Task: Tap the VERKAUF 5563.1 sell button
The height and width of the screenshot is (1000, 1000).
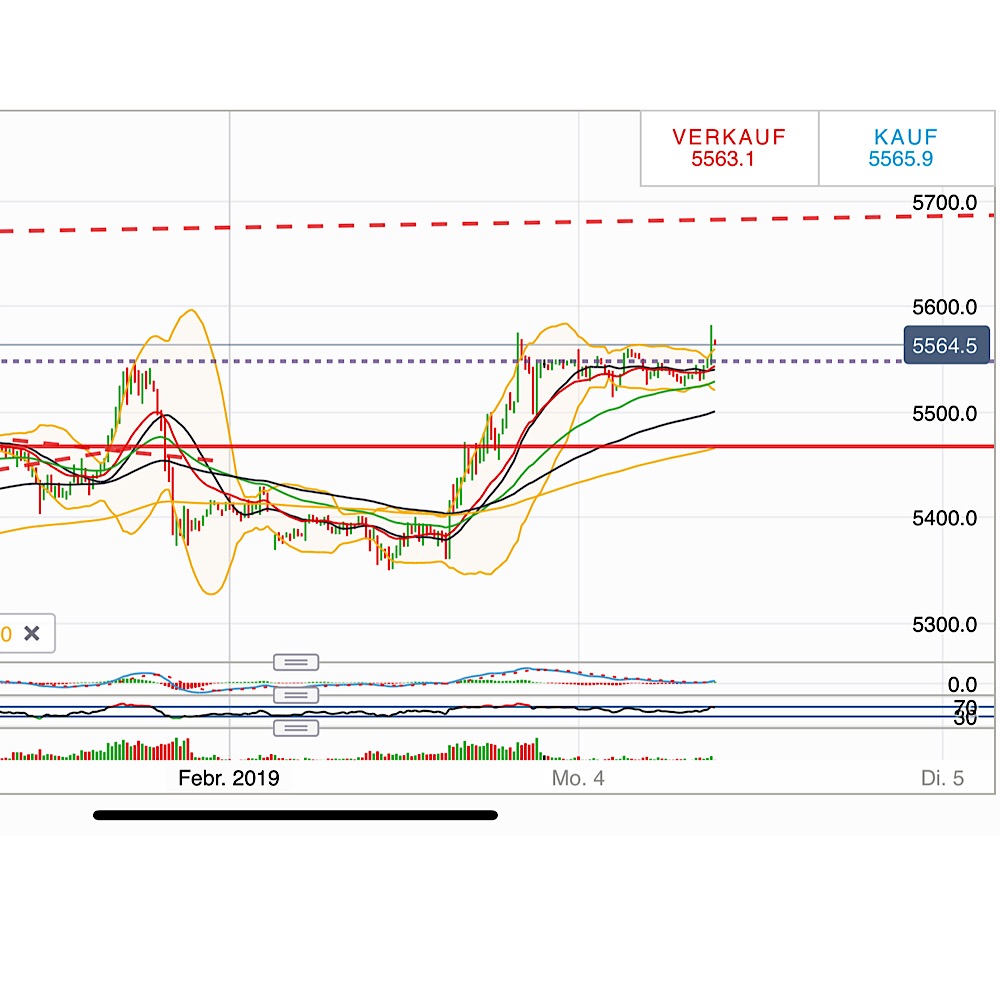Action: 727,147
